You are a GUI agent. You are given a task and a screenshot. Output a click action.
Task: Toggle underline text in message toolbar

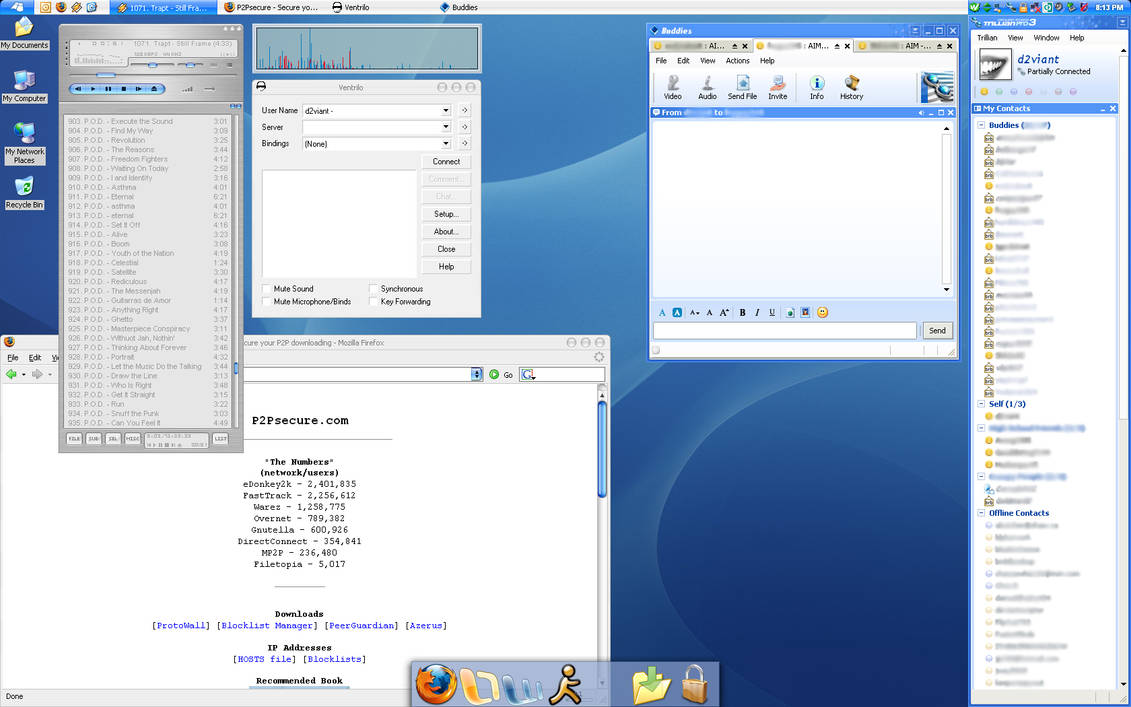click(x=772, y=312)
